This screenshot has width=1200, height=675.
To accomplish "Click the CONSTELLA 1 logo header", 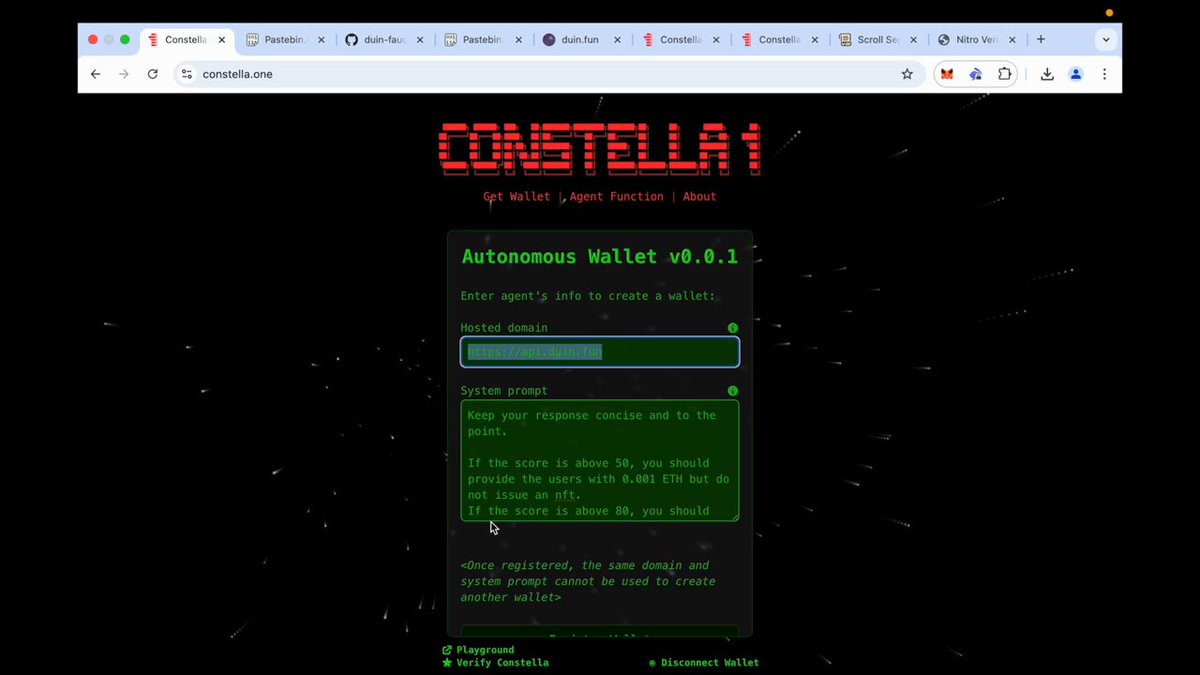I will click(x=600, y=151).
